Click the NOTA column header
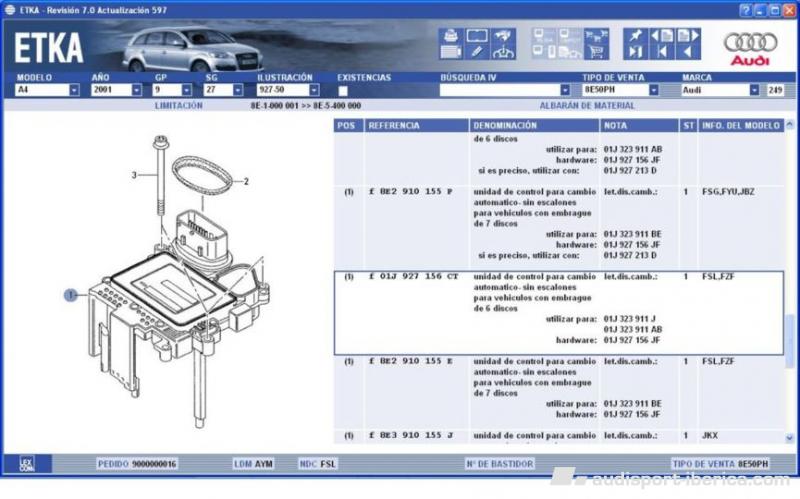The height and width of the screenshot is (499, 800). 639,126
